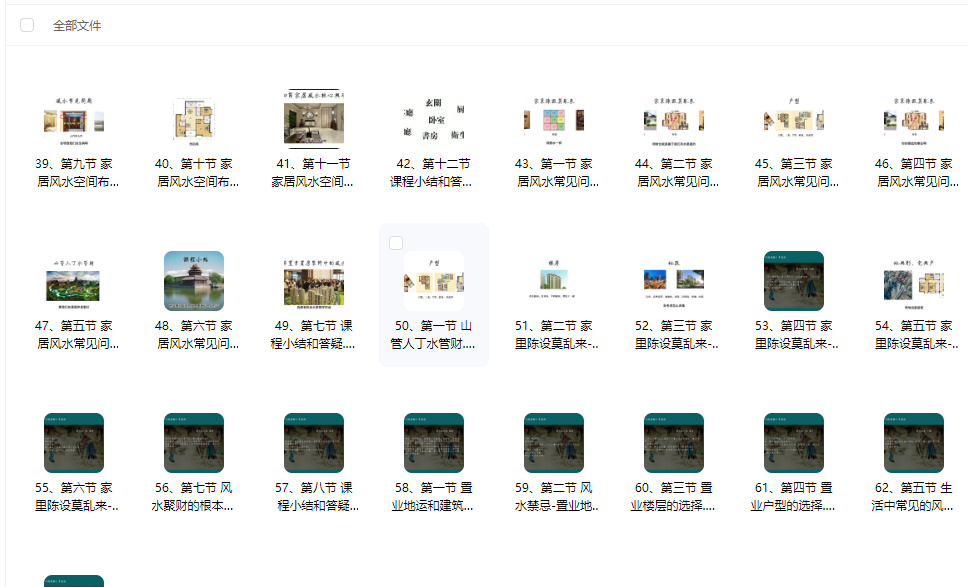The height and width of the screenshot is (587, 968).
Task: Open the building photo thumbnail of file 51
Action: [553, 281]
